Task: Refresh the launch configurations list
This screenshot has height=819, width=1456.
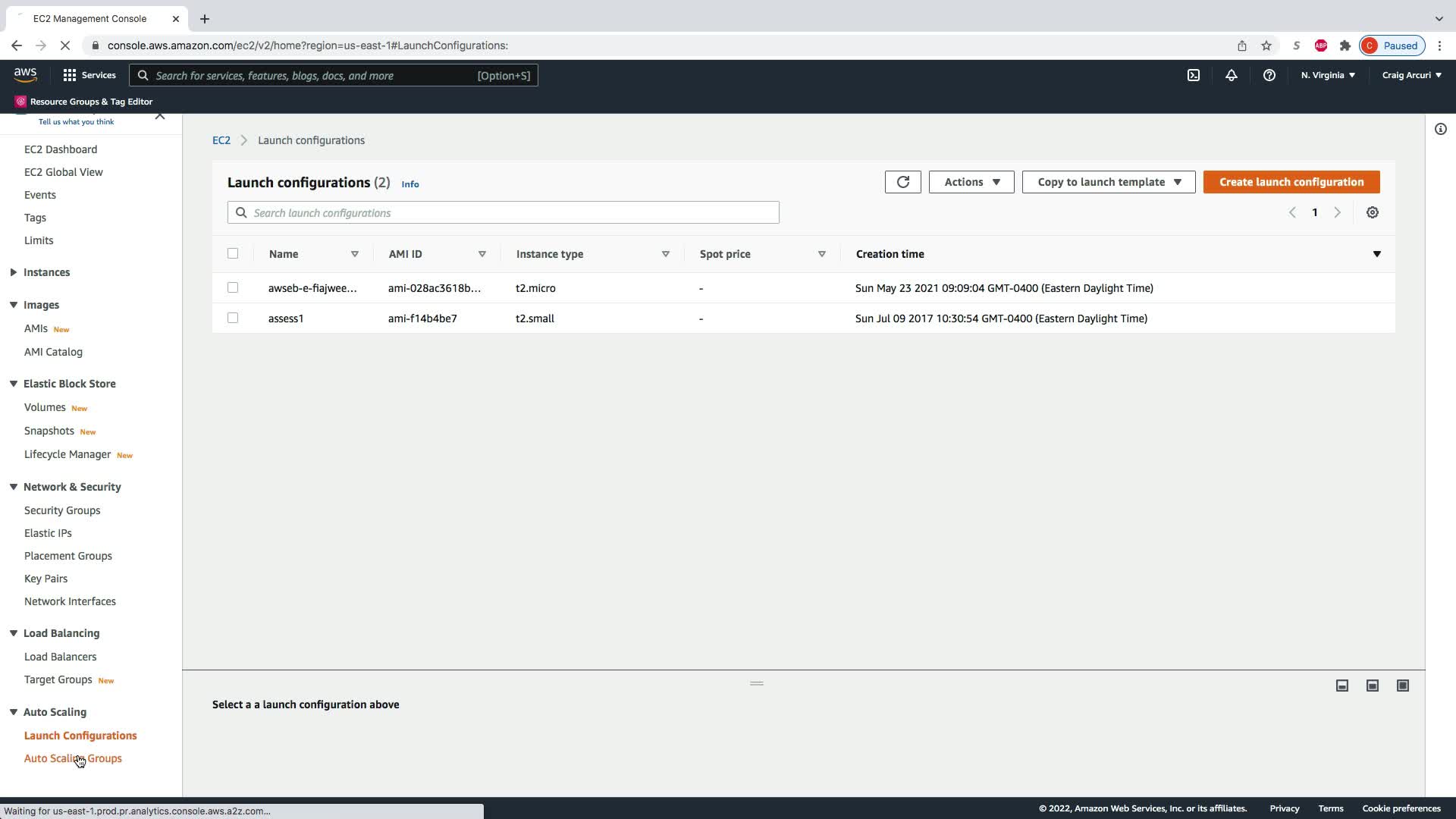Action: tap(902, 182)
